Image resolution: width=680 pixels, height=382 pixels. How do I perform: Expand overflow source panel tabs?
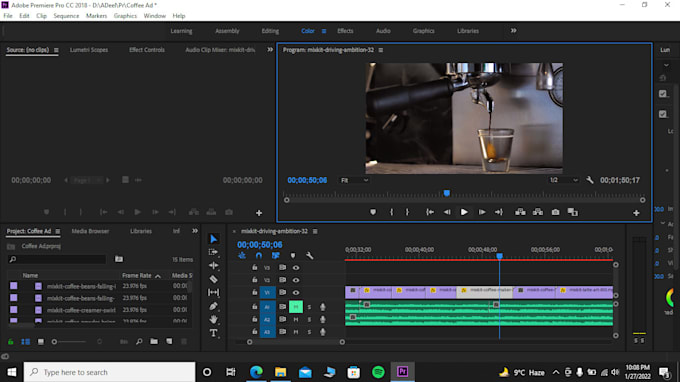pyautogui.click(x=270, y=50)
